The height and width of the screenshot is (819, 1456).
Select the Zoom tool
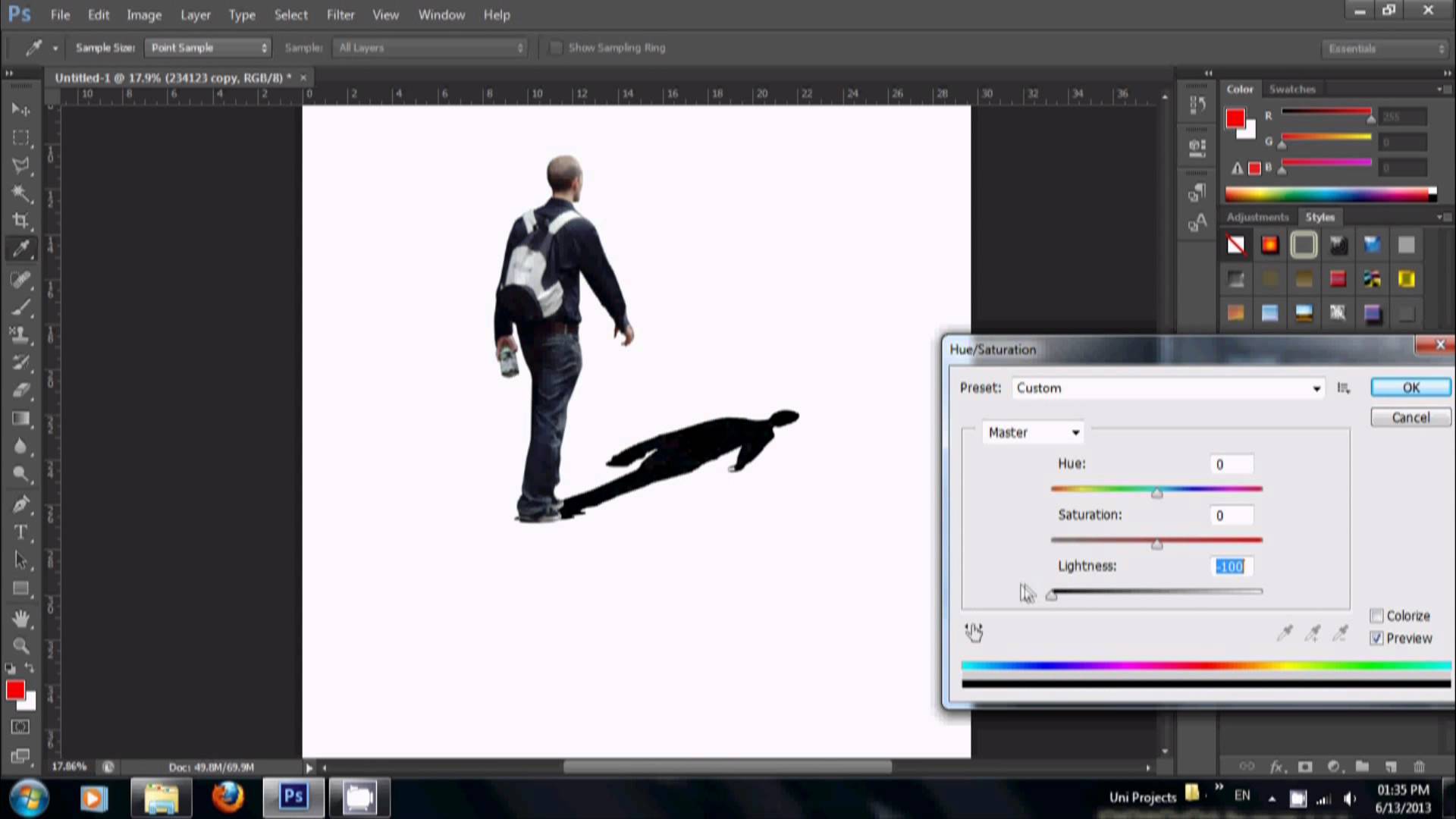coord(22,645)
